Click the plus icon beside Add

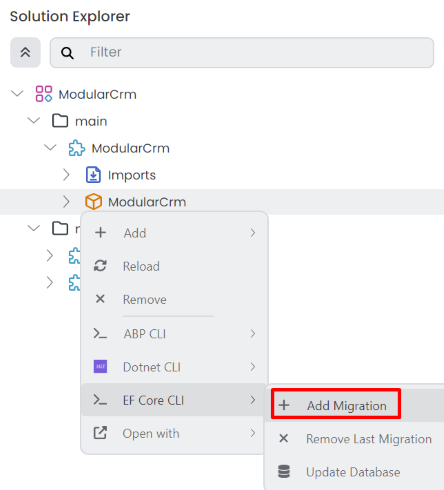click(x=100, y=233)
